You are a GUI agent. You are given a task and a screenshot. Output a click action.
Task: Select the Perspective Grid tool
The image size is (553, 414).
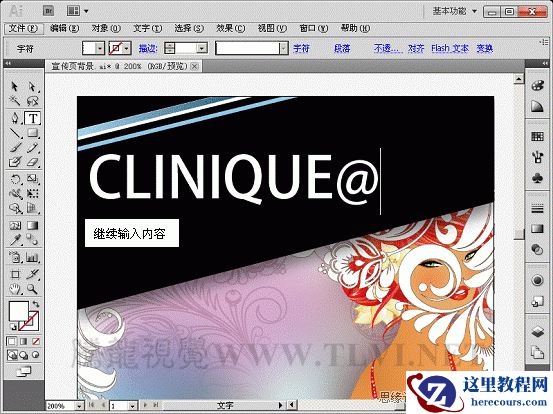pyautogui.click(x=32, y=208)
